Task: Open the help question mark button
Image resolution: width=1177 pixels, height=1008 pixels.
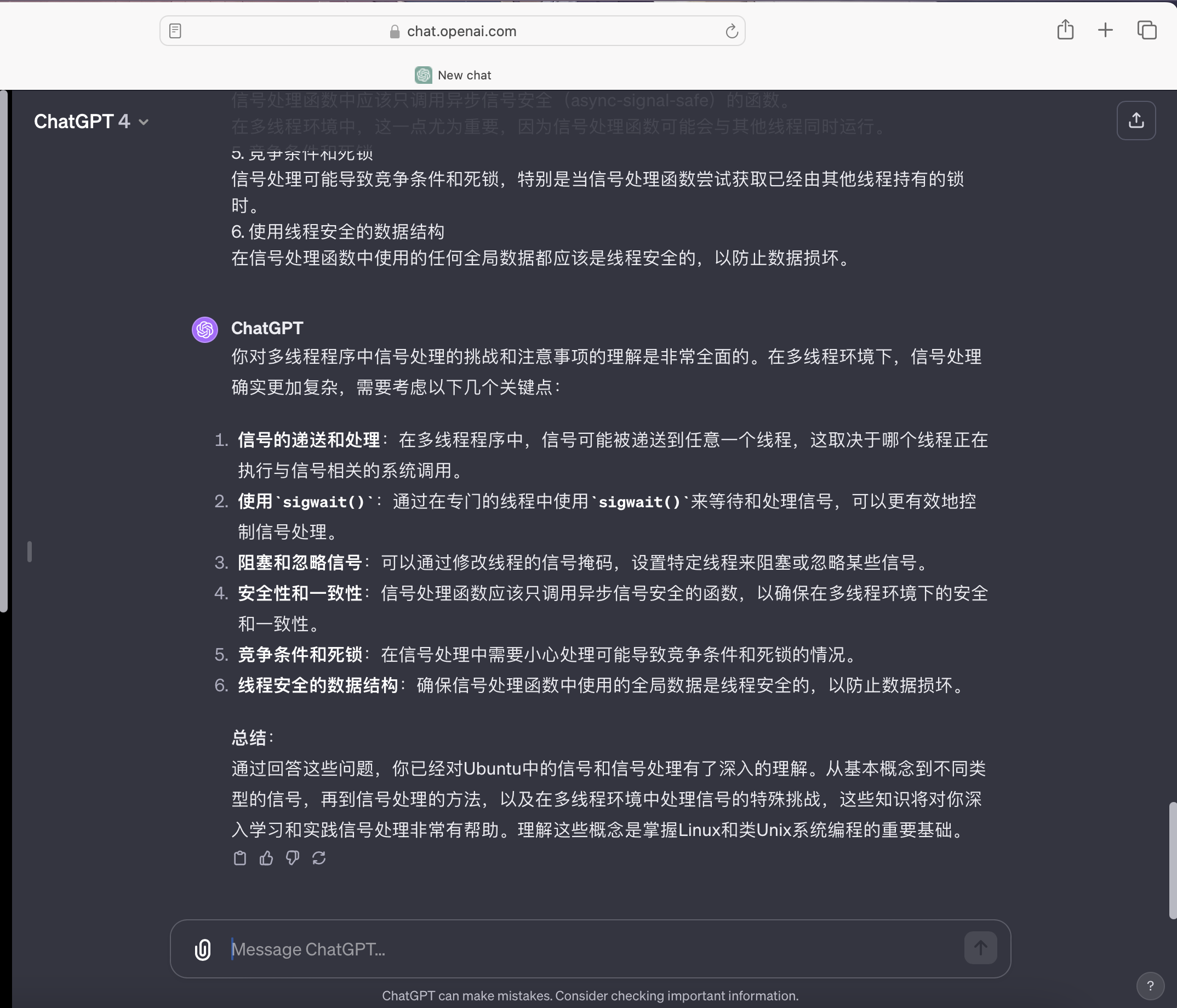Action: click(x=1150, y=986)
